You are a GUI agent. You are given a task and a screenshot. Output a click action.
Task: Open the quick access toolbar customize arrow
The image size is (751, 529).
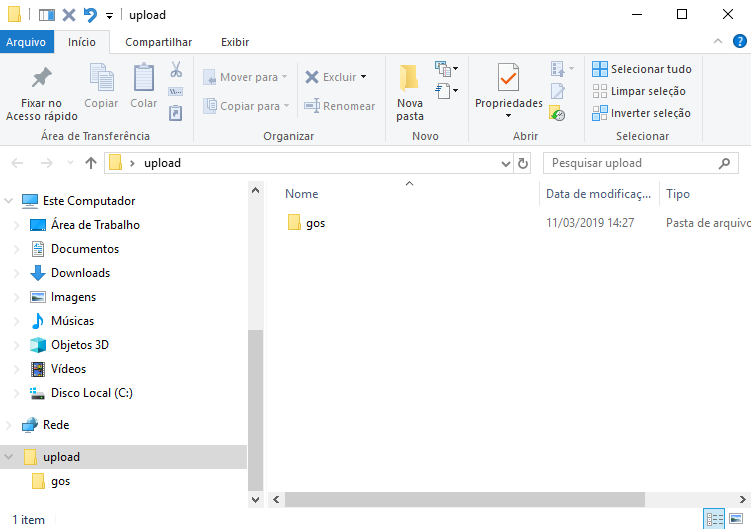pyautogui.click(x=109, y=16)
